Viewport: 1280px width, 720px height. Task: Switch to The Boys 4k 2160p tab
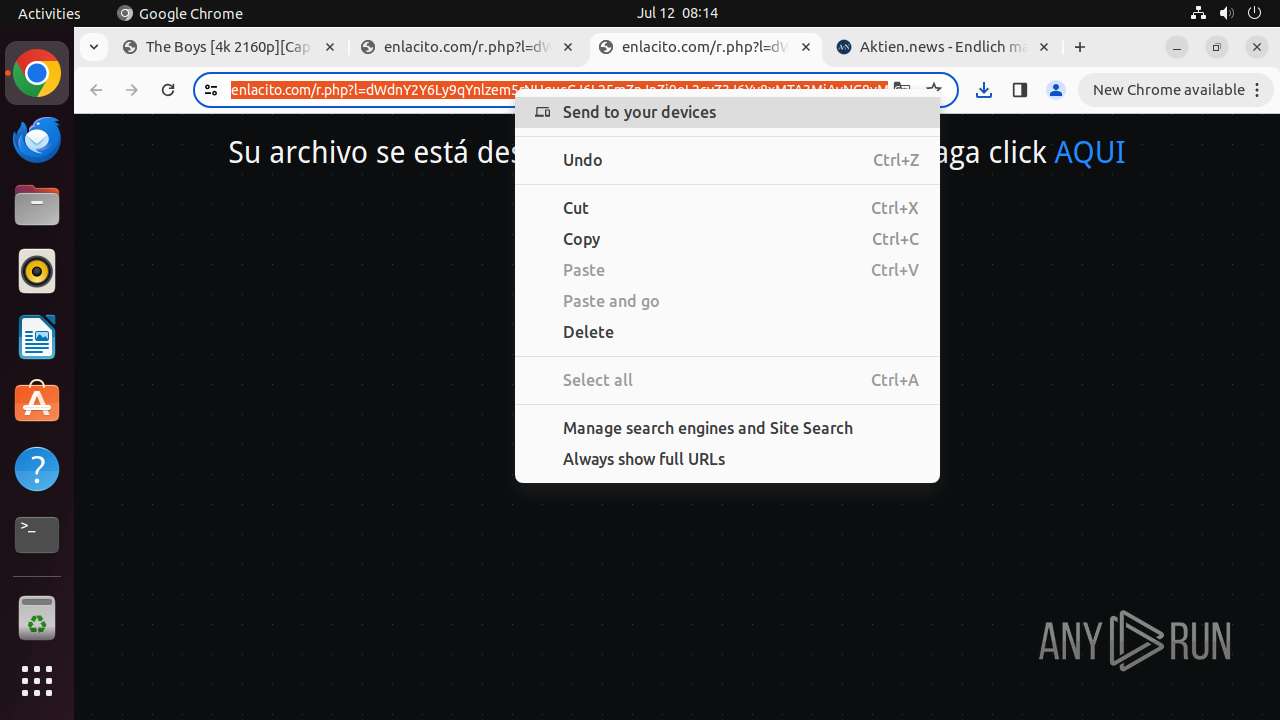click(229, 47)
